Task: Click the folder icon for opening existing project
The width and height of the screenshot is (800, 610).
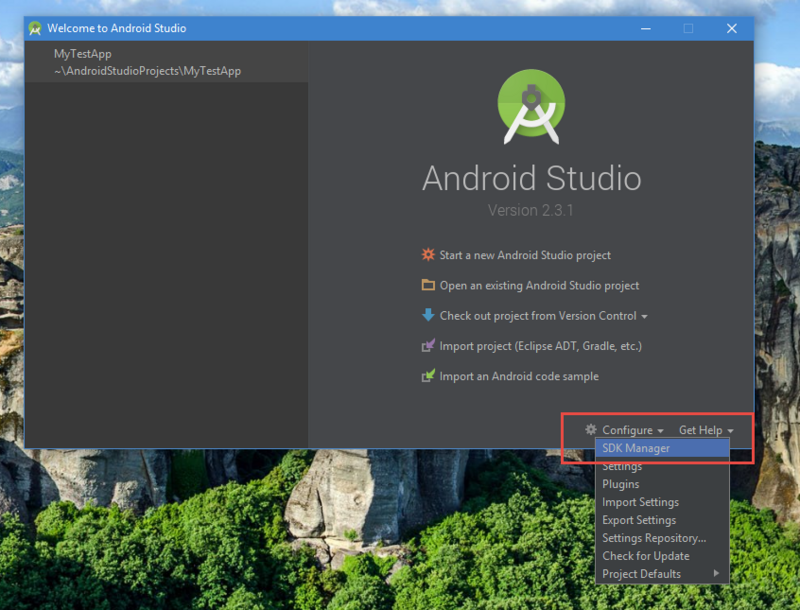Action: coord(428,285)
